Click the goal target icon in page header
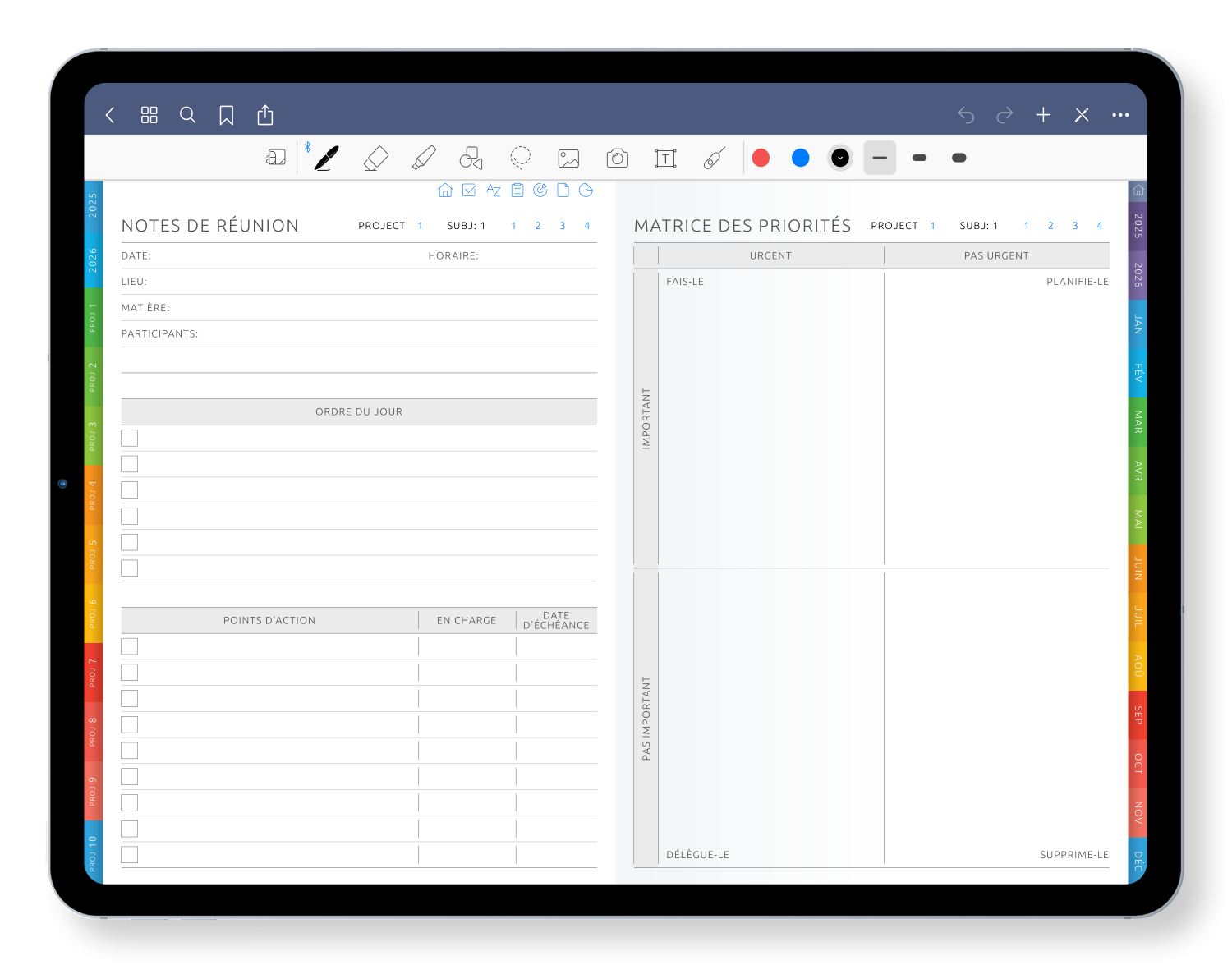 (540, 191)
